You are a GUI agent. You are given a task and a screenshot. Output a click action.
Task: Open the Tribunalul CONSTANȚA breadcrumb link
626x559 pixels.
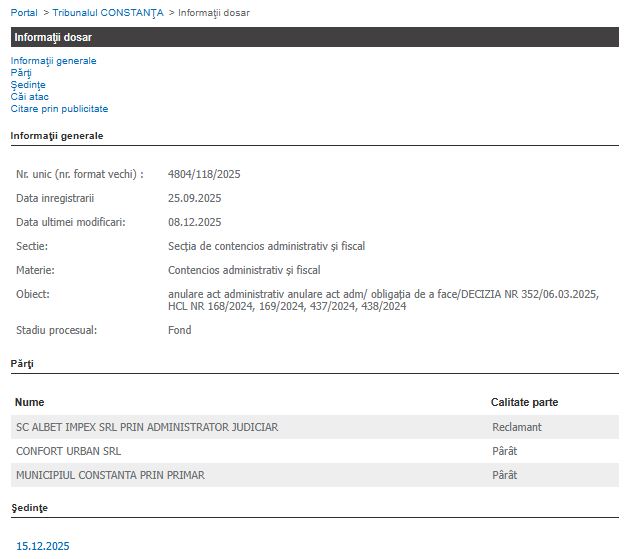[108, 12]
